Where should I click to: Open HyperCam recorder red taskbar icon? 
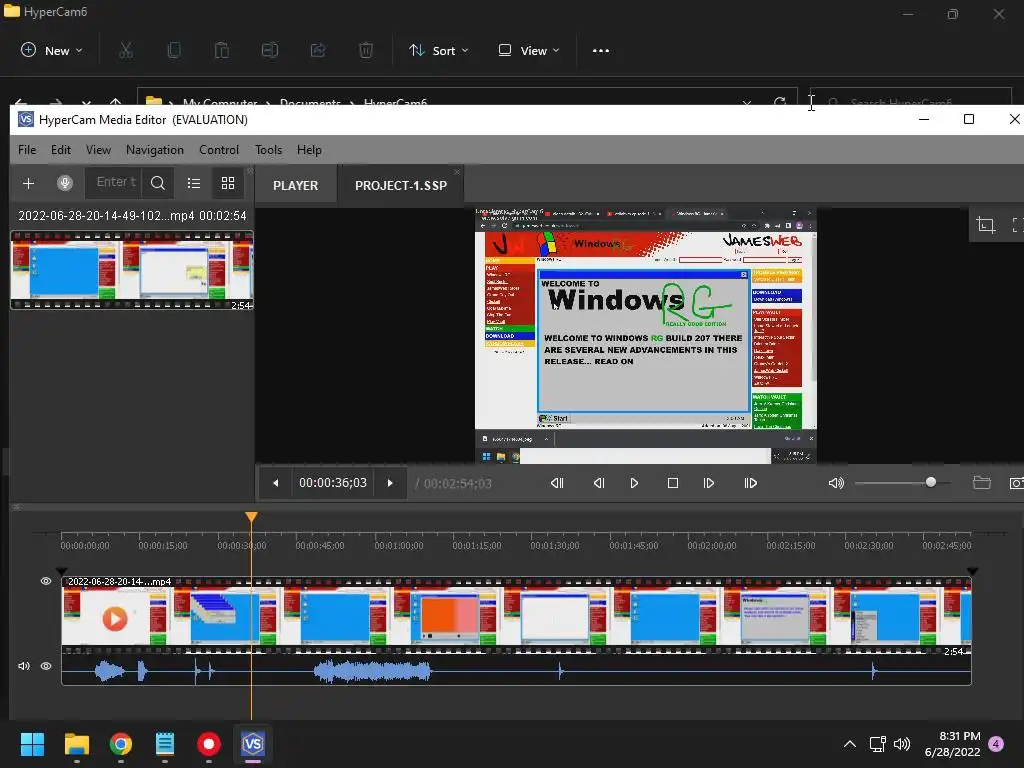click(x=209, y=744)
